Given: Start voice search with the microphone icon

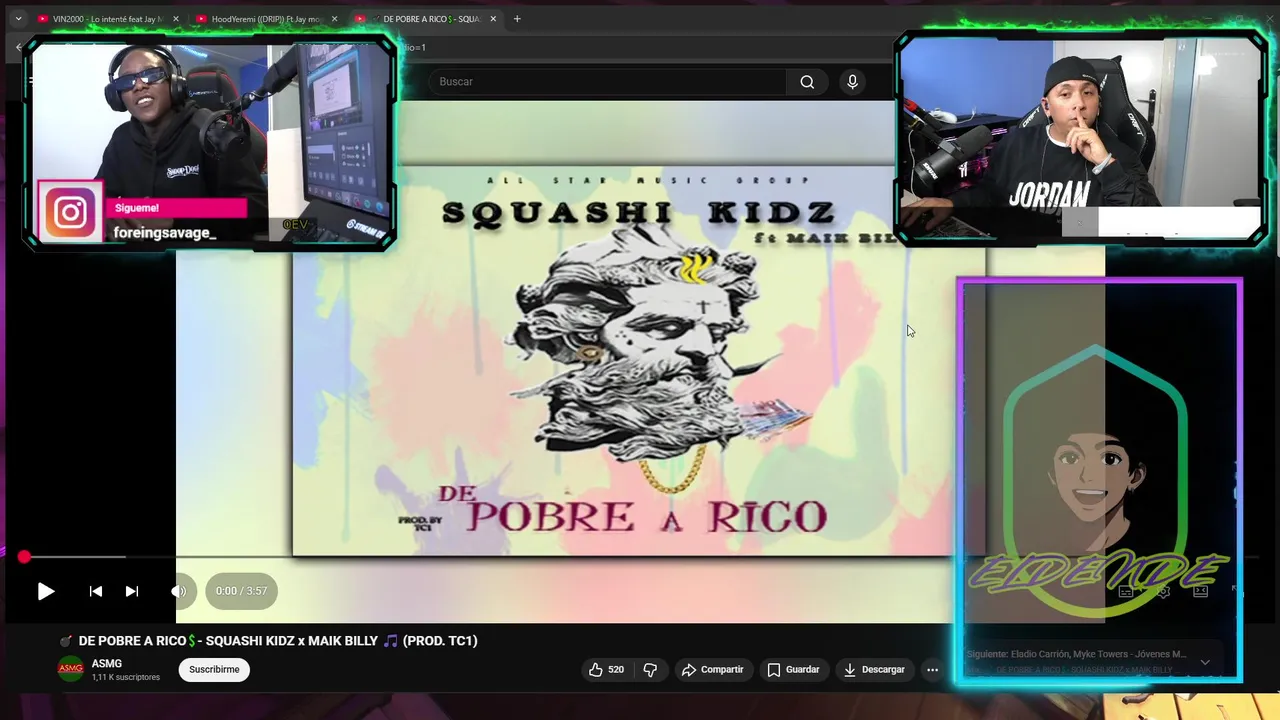Looking at the screenshot, I should 852,82.
